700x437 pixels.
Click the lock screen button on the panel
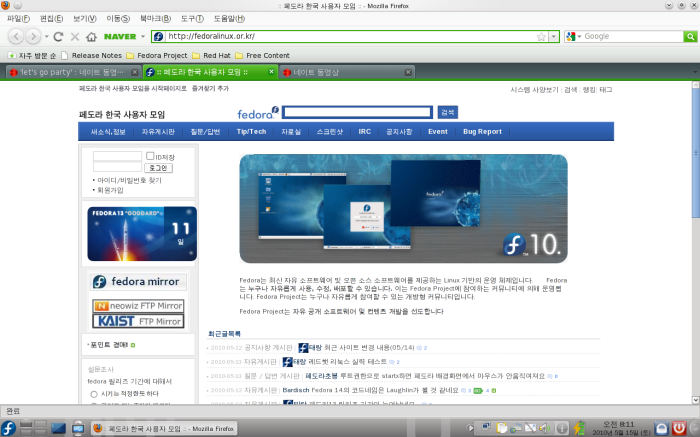662,429
